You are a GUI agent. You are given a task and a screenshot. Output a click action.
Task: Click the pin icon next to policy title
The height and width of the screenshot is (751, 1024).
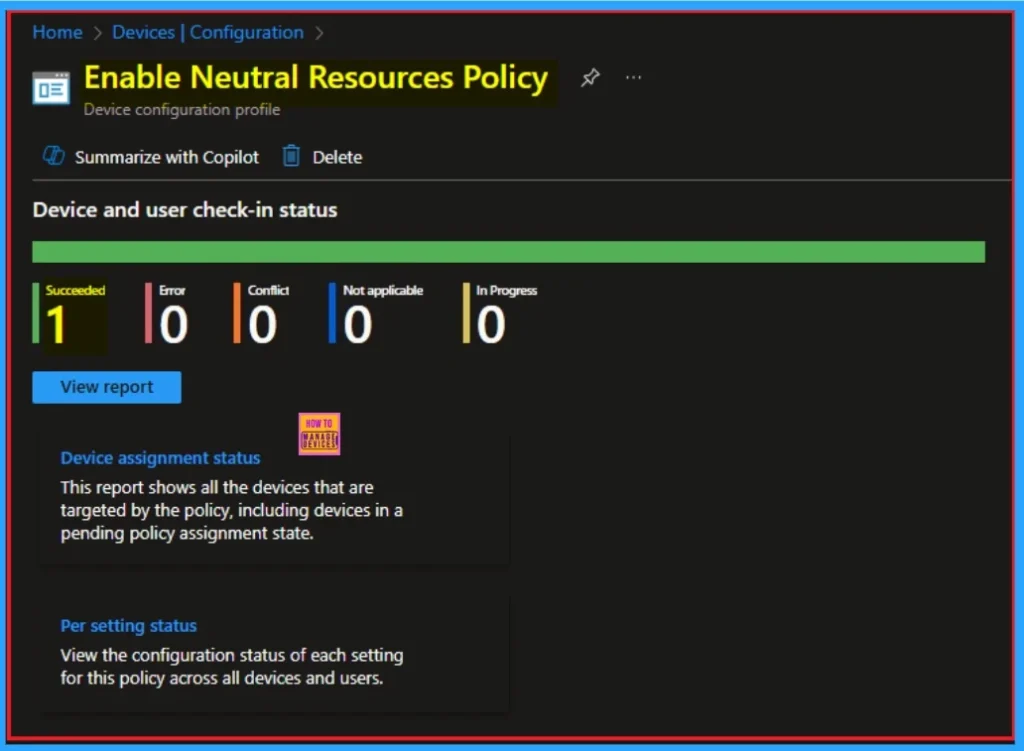pos(590,77)
